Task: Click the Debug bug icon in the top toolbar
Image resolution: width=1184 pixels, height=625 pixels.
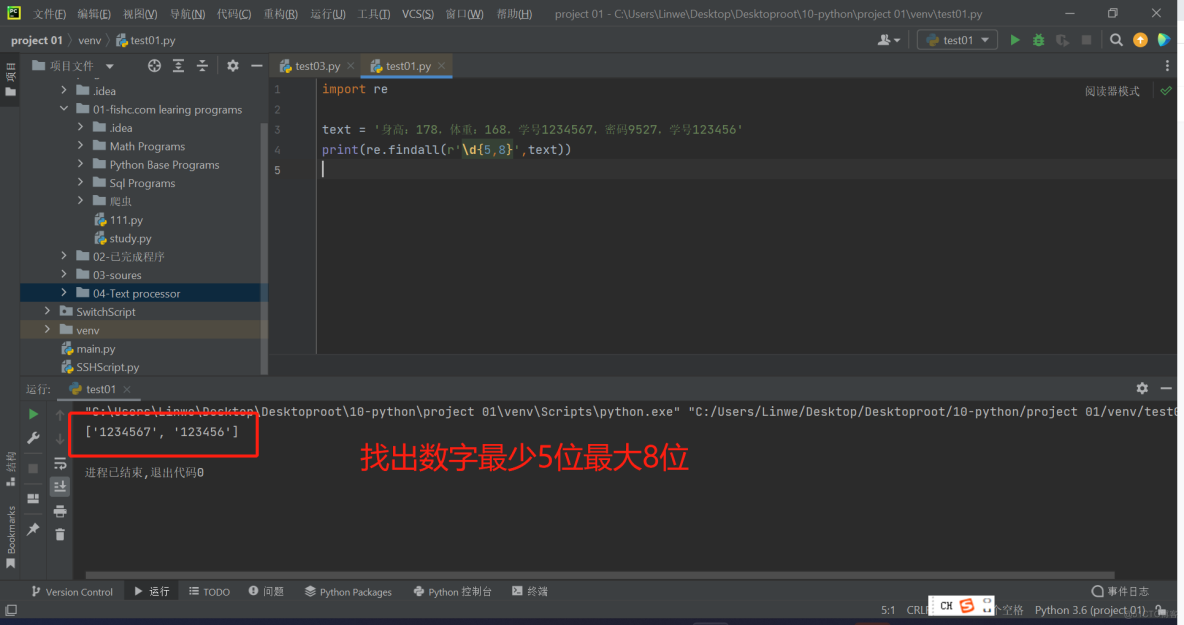Action: (1038, 40)
